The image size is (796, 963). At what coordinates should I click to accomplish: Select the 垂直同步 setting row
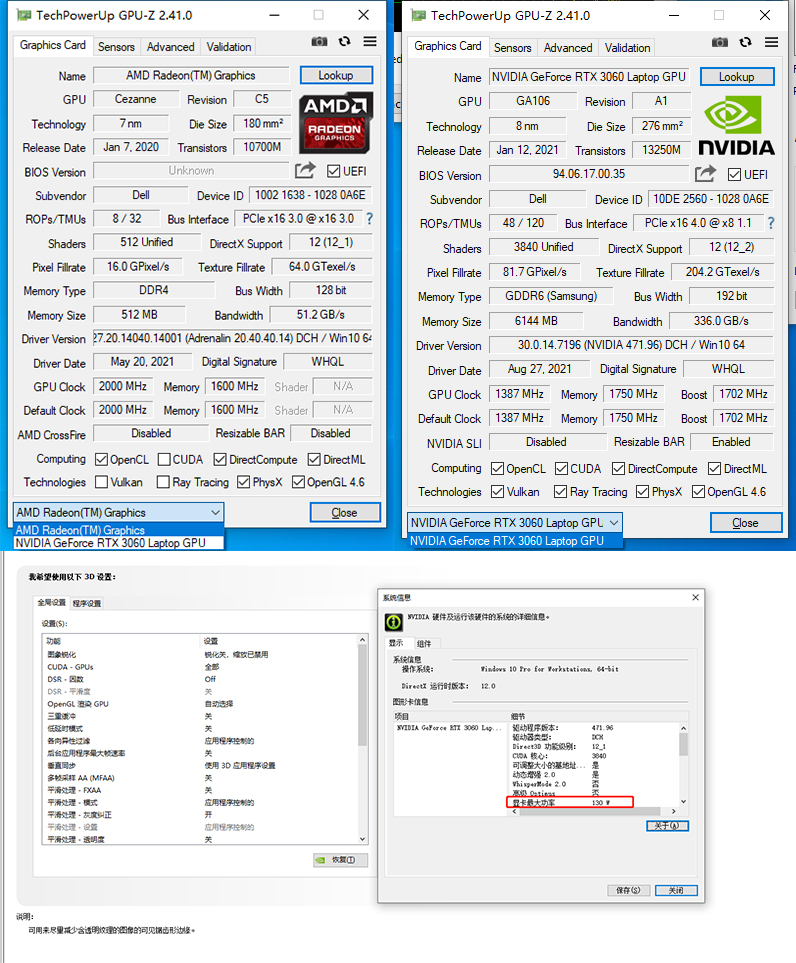tap(200, 765)
